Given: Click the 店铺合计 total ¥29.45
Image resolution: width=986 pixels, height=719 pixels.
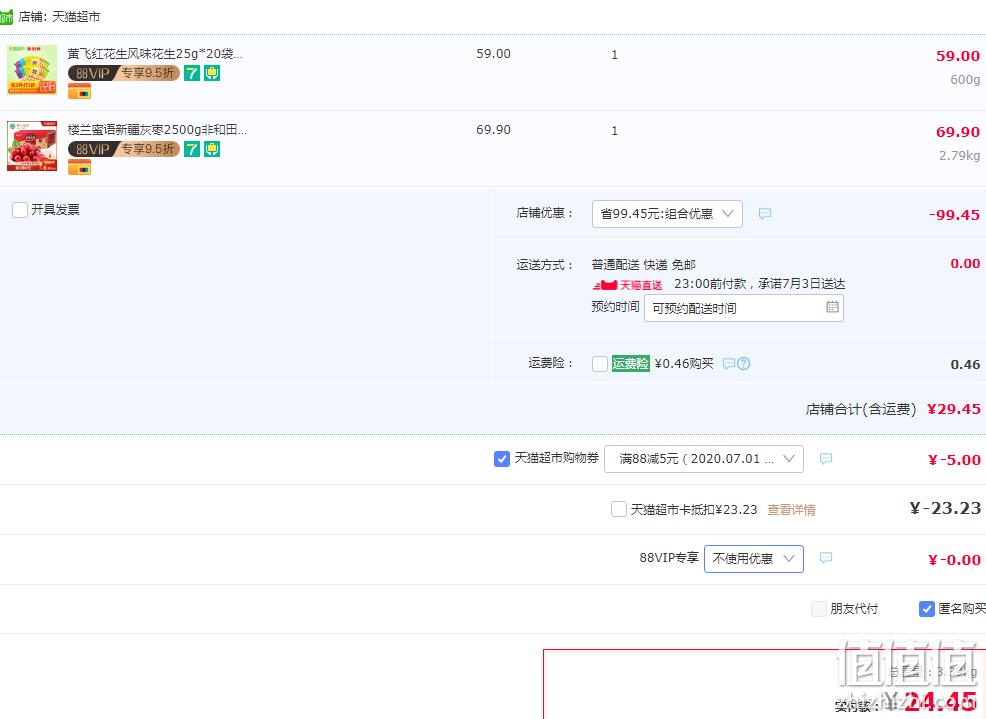Looking at the screenshot, I should pos(954,410).
